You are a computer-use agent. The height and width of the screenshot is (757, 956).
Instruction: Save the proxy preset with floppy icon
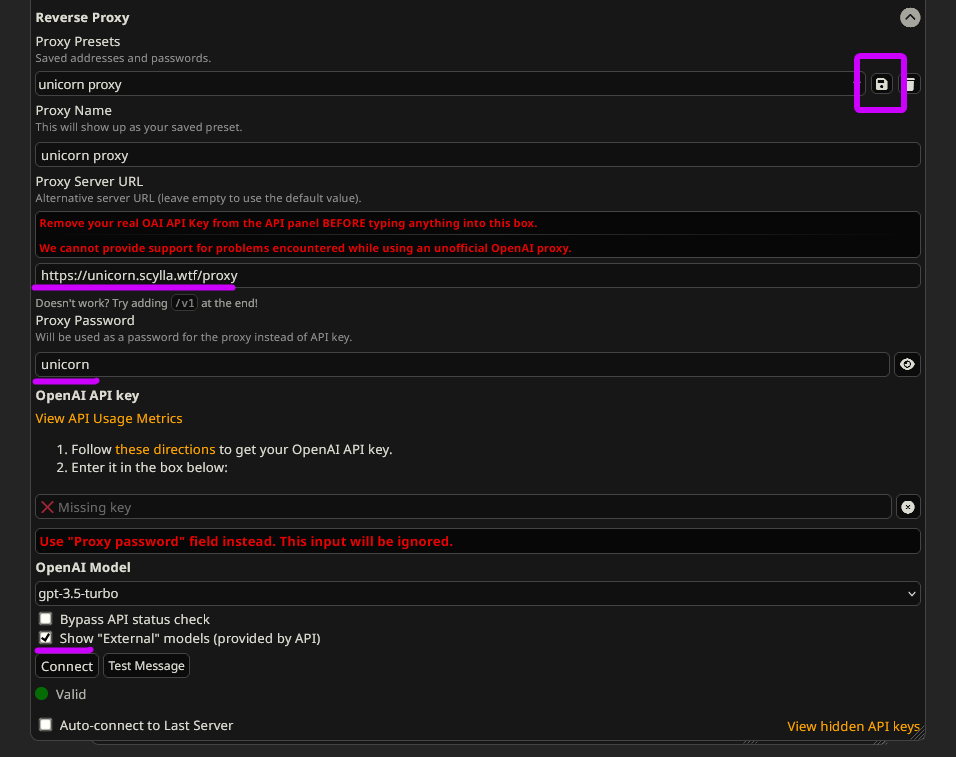pyautogui.click(x=881, y=84)
